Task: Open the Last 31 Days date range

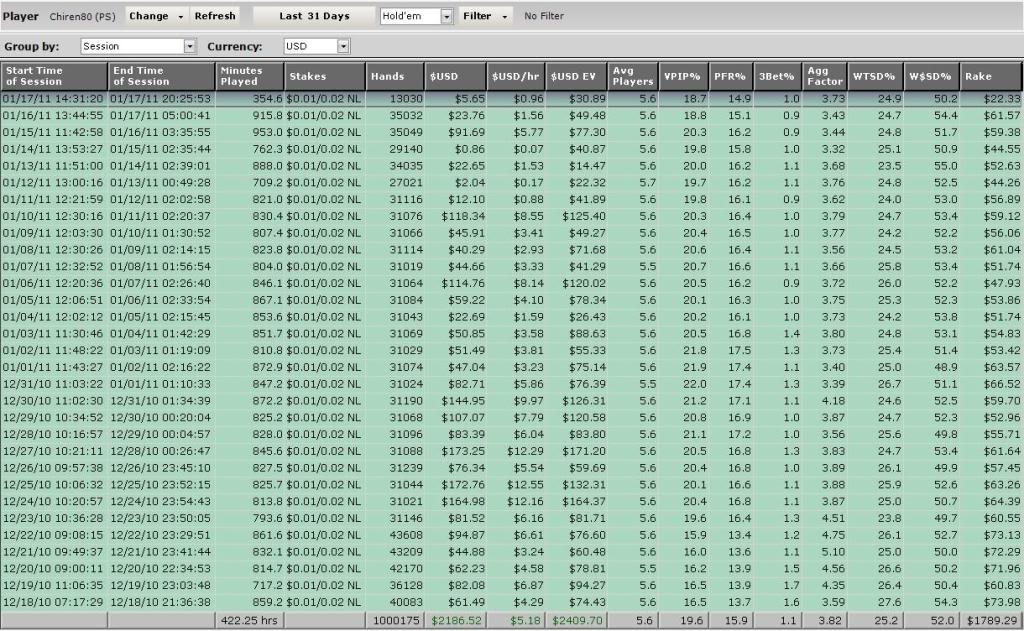Action: point(314,16)
